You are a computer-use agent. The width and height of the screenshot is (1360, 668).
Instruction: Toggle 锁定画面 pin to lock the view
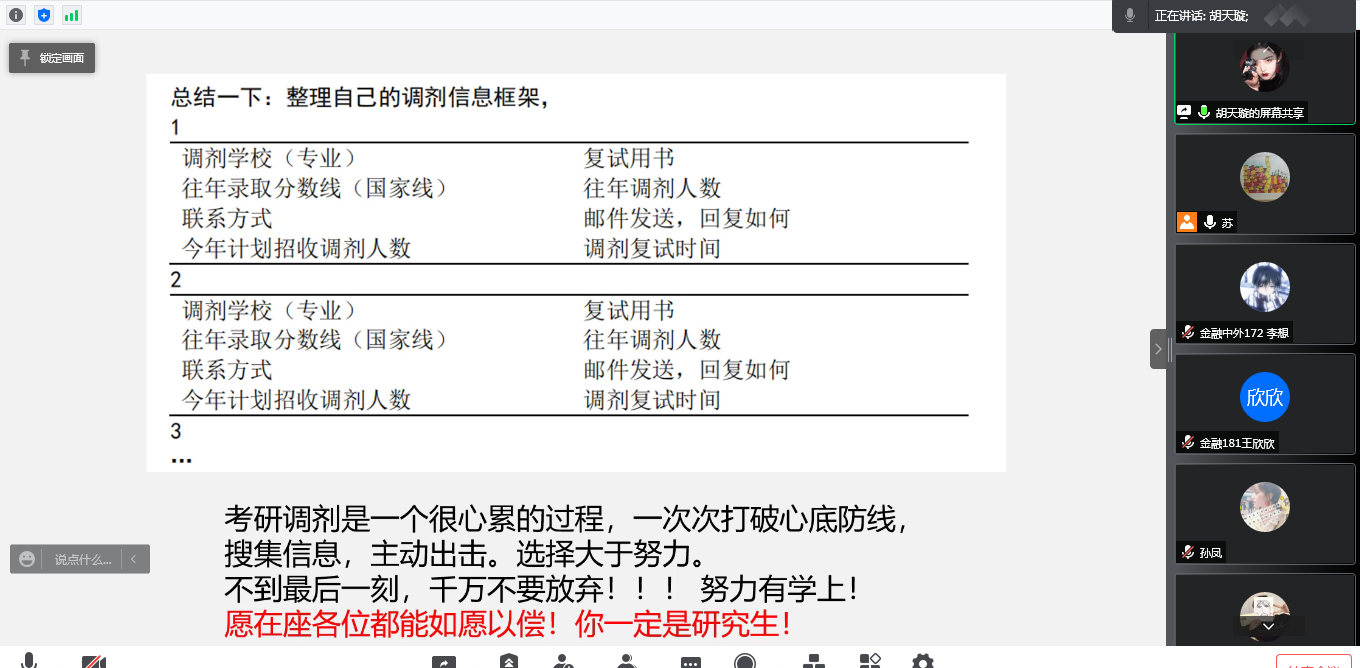pyautogui.click(x=52, y=58)
